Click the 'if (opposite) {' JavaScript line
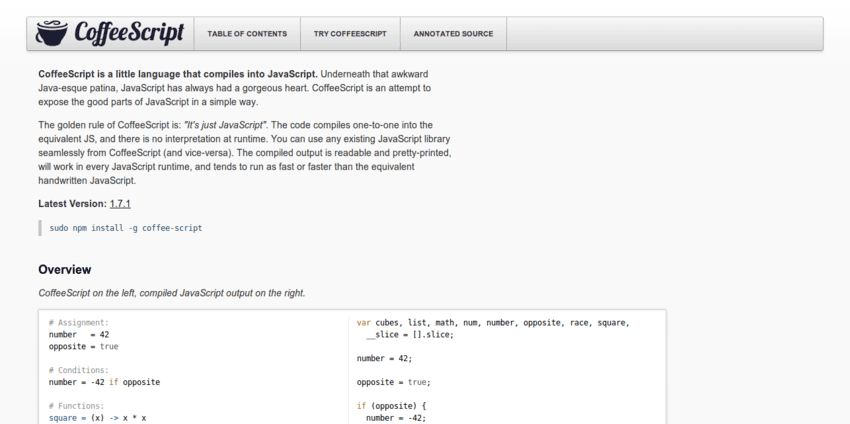The width and height of the screenshot is (850, 424). 389,406
